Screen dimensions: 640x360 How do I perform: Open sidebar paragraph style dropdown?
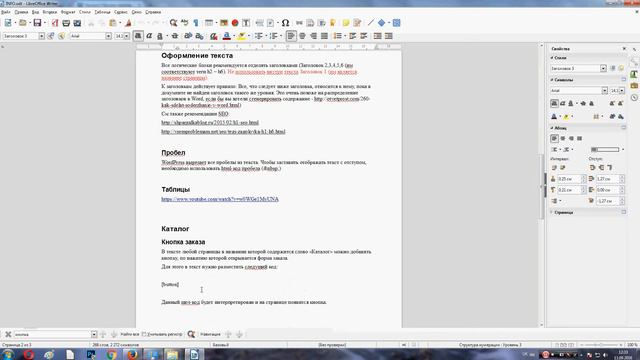603,69
